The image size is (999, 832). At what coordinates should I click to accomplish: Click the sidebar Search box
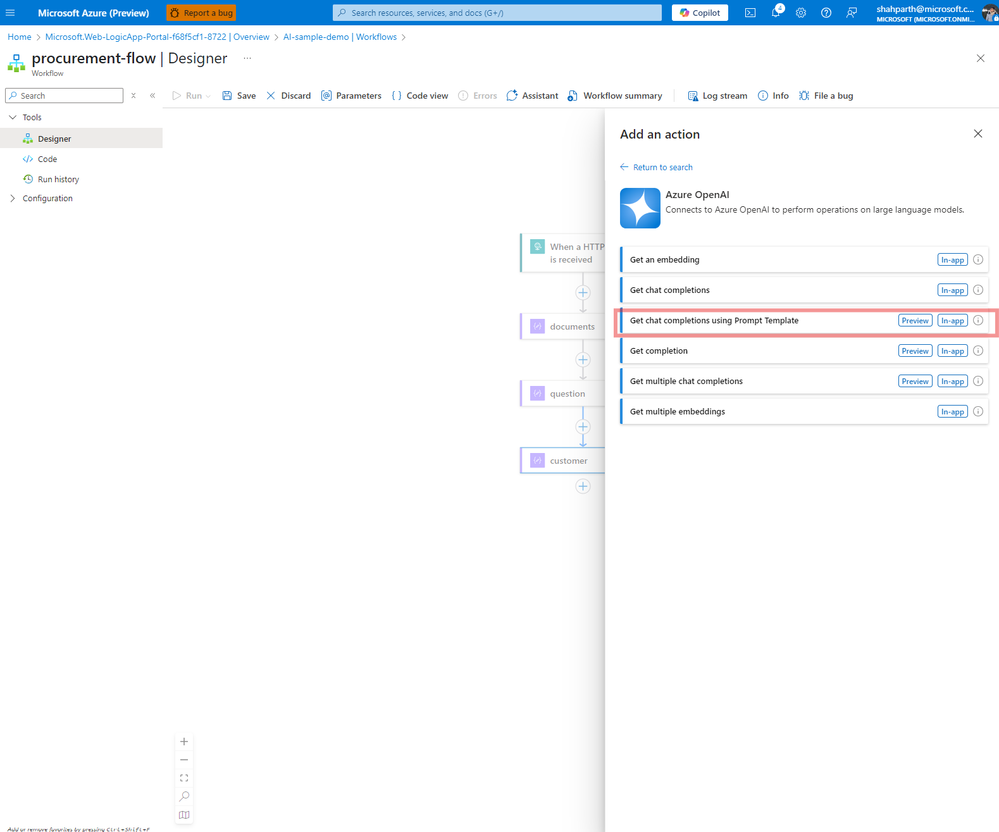pyautogui.click(x=64, y=96)
